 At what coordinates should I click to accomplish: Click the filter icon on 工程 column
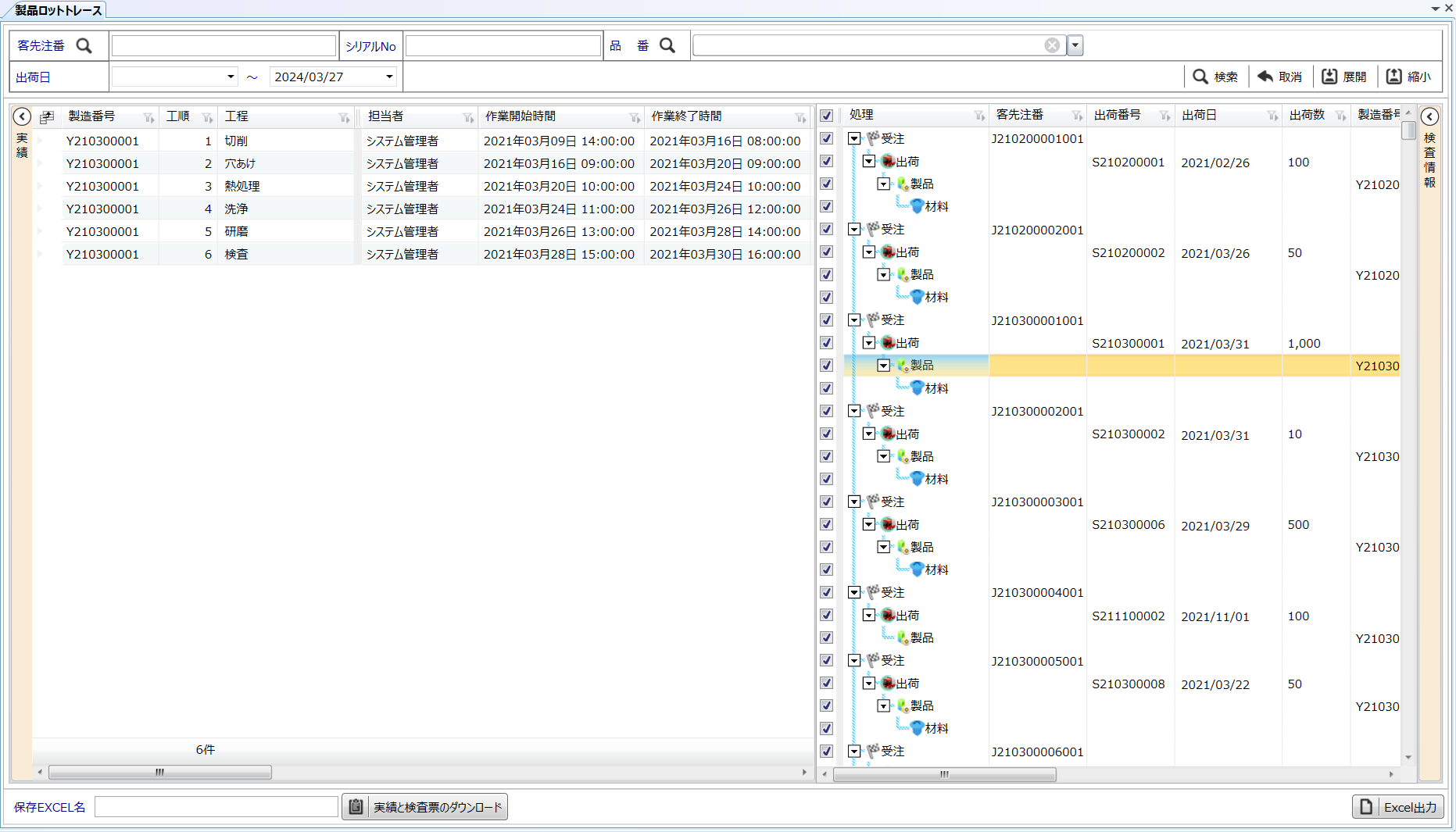(x=344, y=117)
